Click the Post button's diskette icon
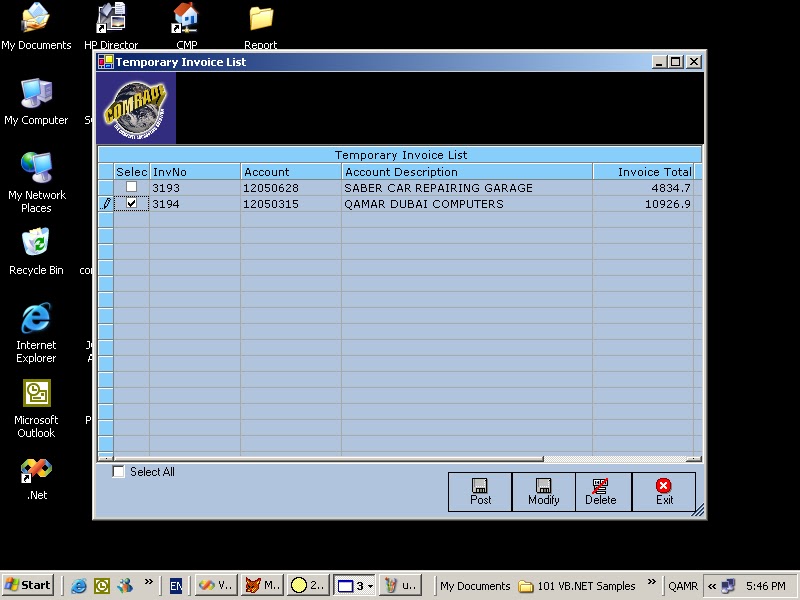This screenshot has width=800, height=600. (479, 485)
